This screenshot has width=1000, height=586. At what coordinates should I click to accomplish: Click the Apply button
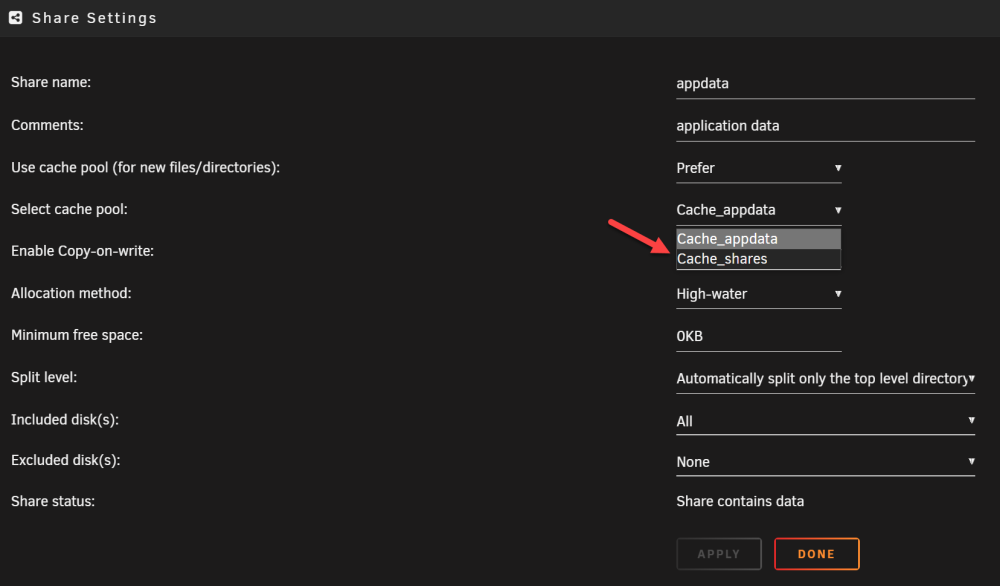pyautogui.click(x=719, y=554)
